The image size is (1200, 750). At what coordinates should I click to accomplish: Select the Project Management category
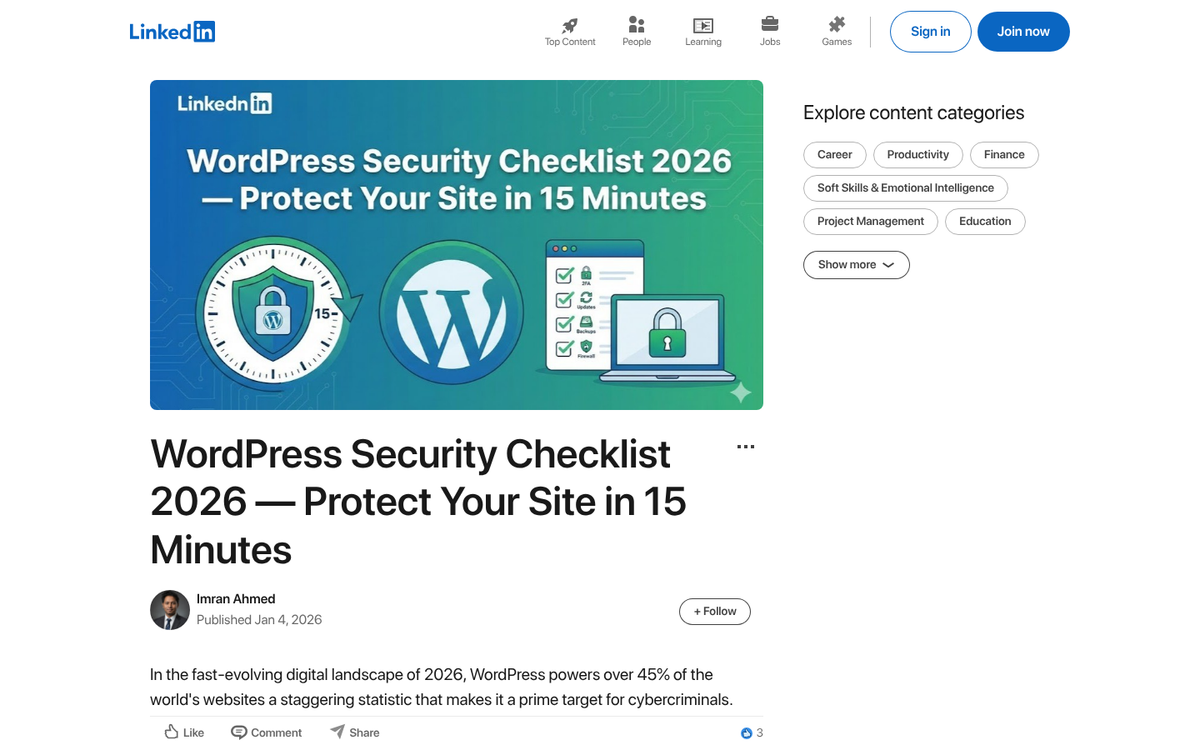[x=870, y=221]
